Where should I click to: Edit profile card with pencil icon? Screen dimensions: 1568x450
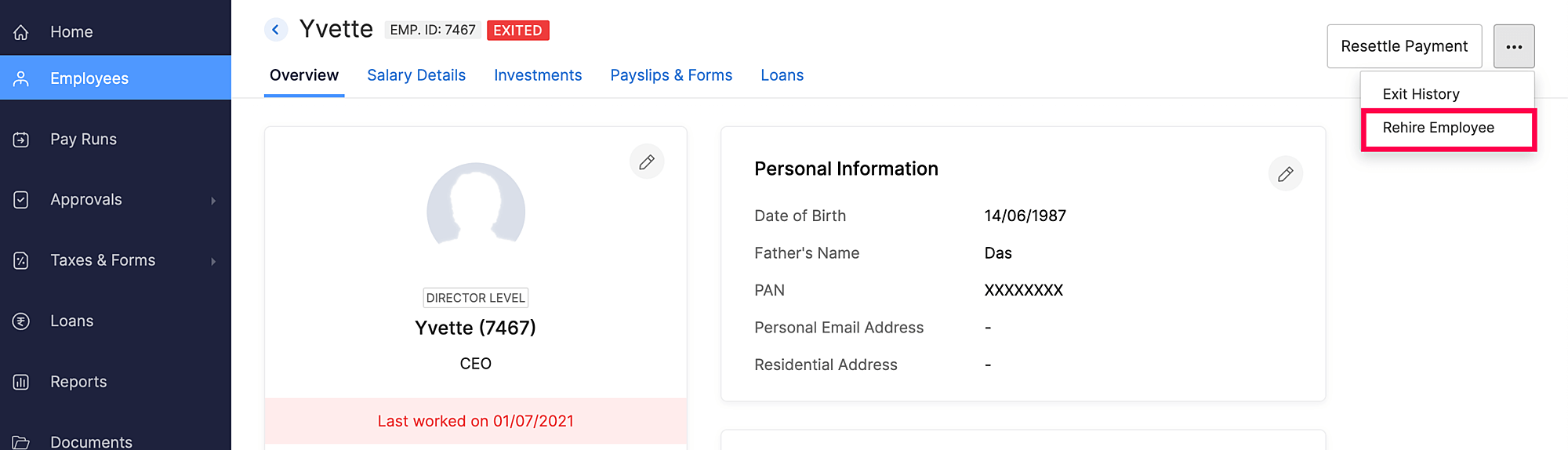(x=647, y=162)
